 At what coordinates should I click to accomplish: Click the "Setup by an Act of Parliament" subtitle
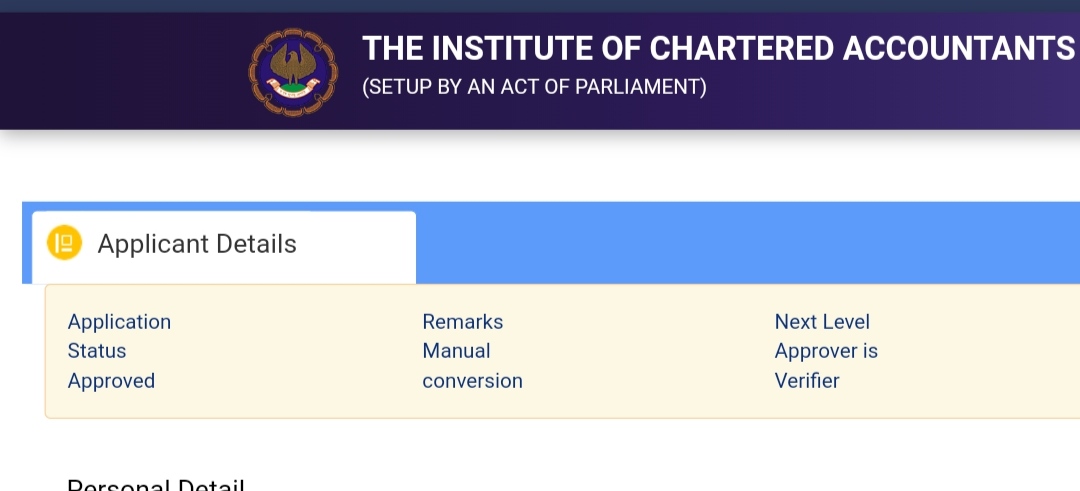tap(534, 88)
